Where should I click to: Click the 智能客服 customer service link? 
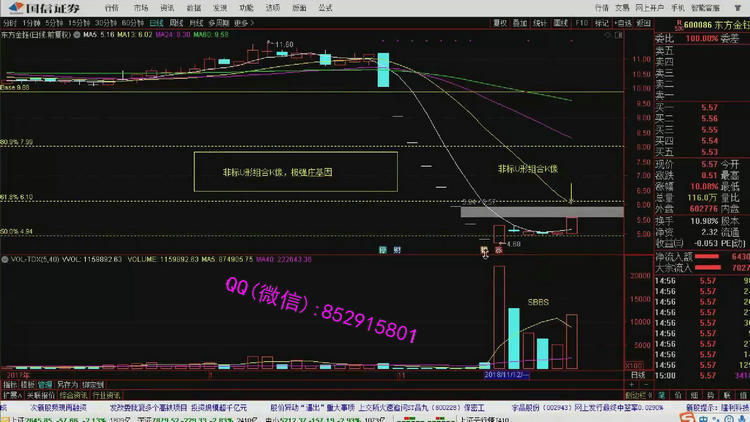(707, 7)
